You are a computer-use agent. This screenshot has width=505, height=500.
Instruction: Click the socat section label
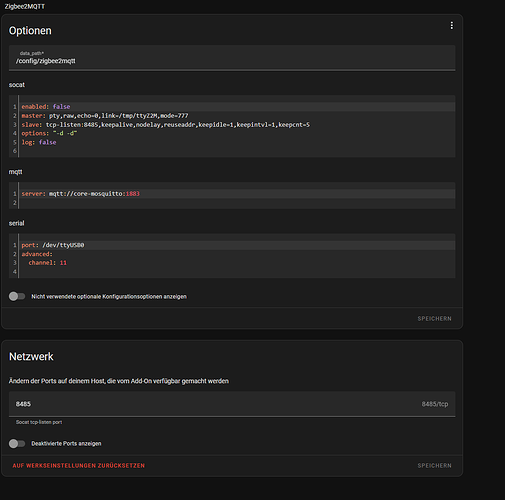[x=17, y=85]
